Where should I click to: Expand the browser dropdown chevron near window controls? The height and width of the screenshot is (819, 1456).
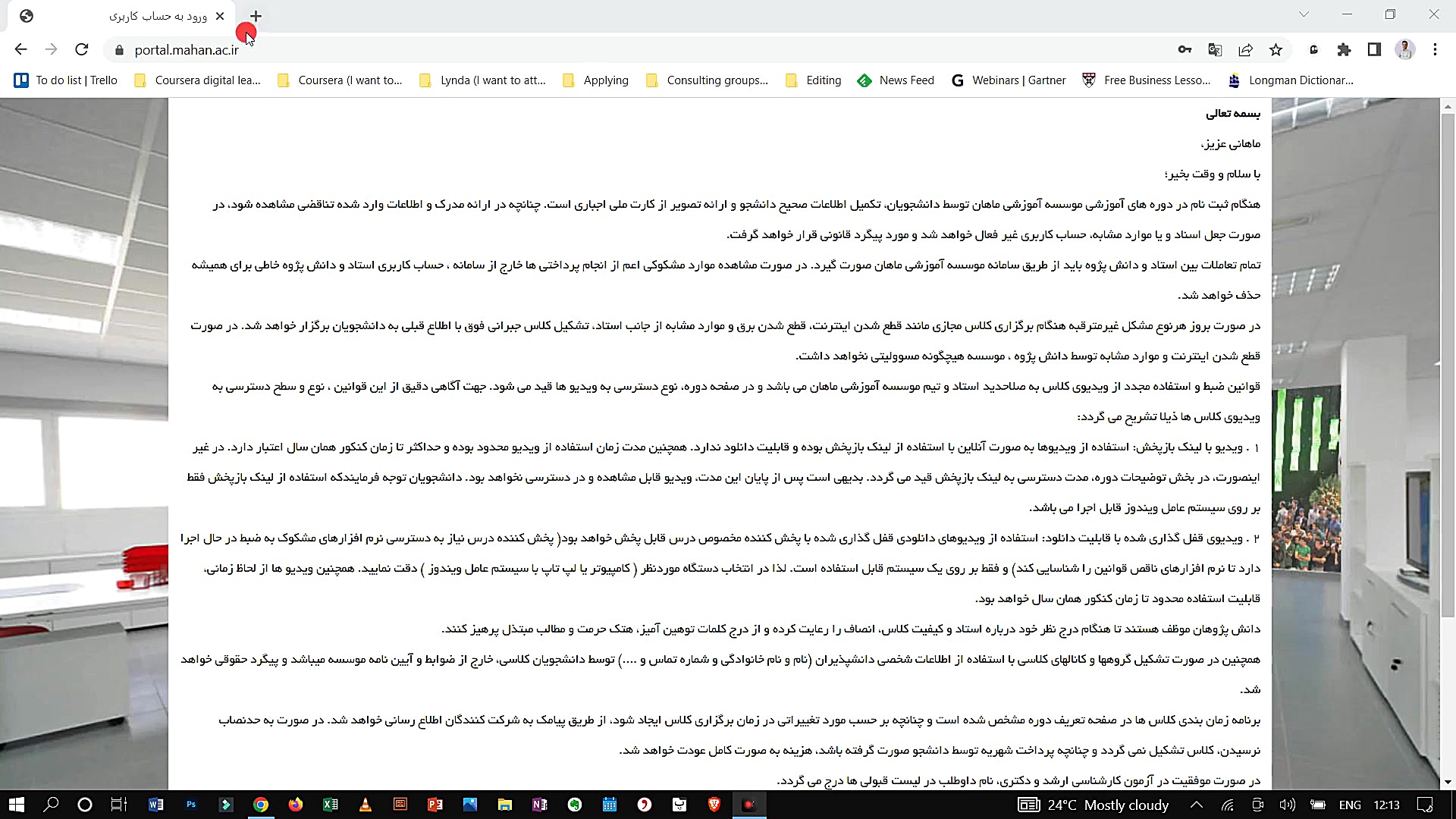click(x=1304, y=14)
